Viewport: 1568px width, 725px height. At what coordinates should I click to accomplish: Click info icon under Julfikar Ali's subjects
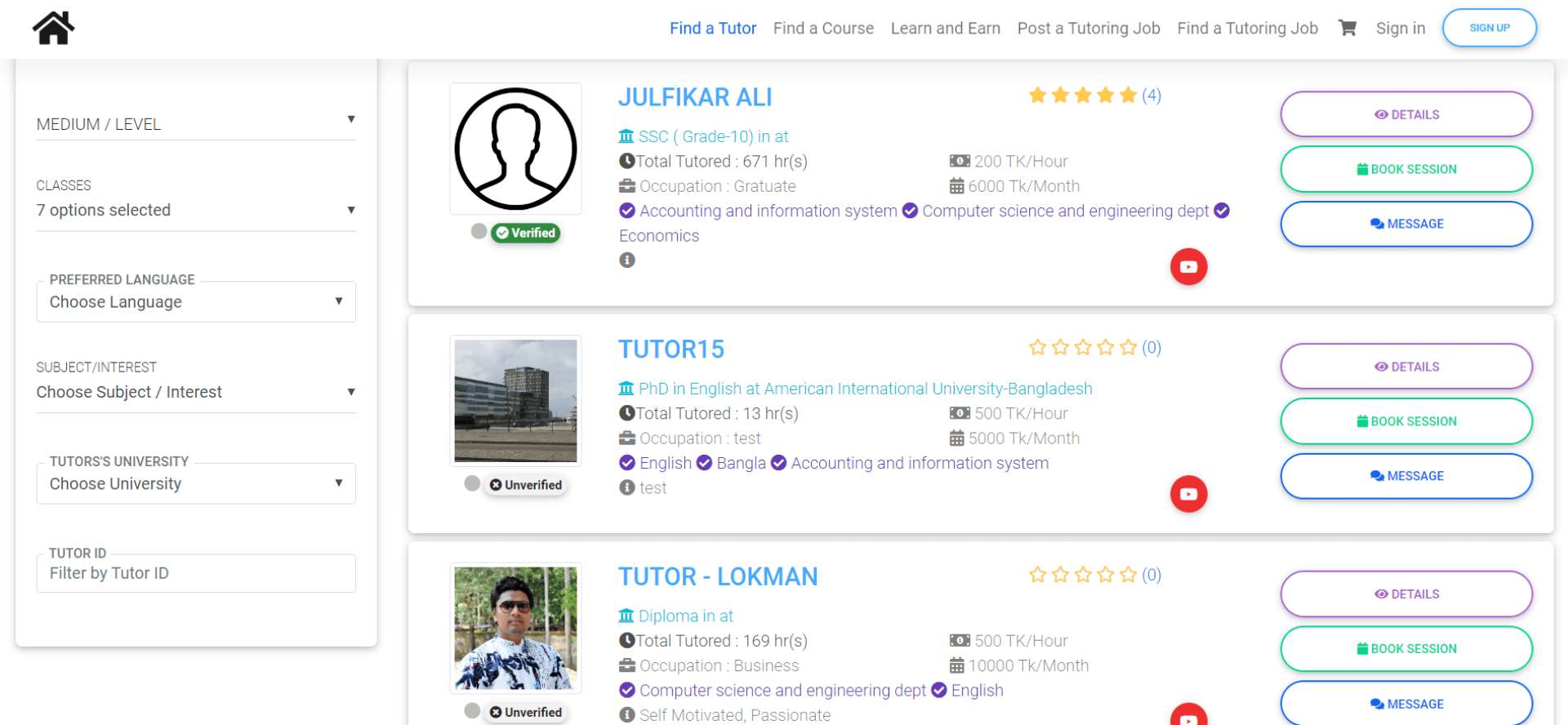pos(627,260)
